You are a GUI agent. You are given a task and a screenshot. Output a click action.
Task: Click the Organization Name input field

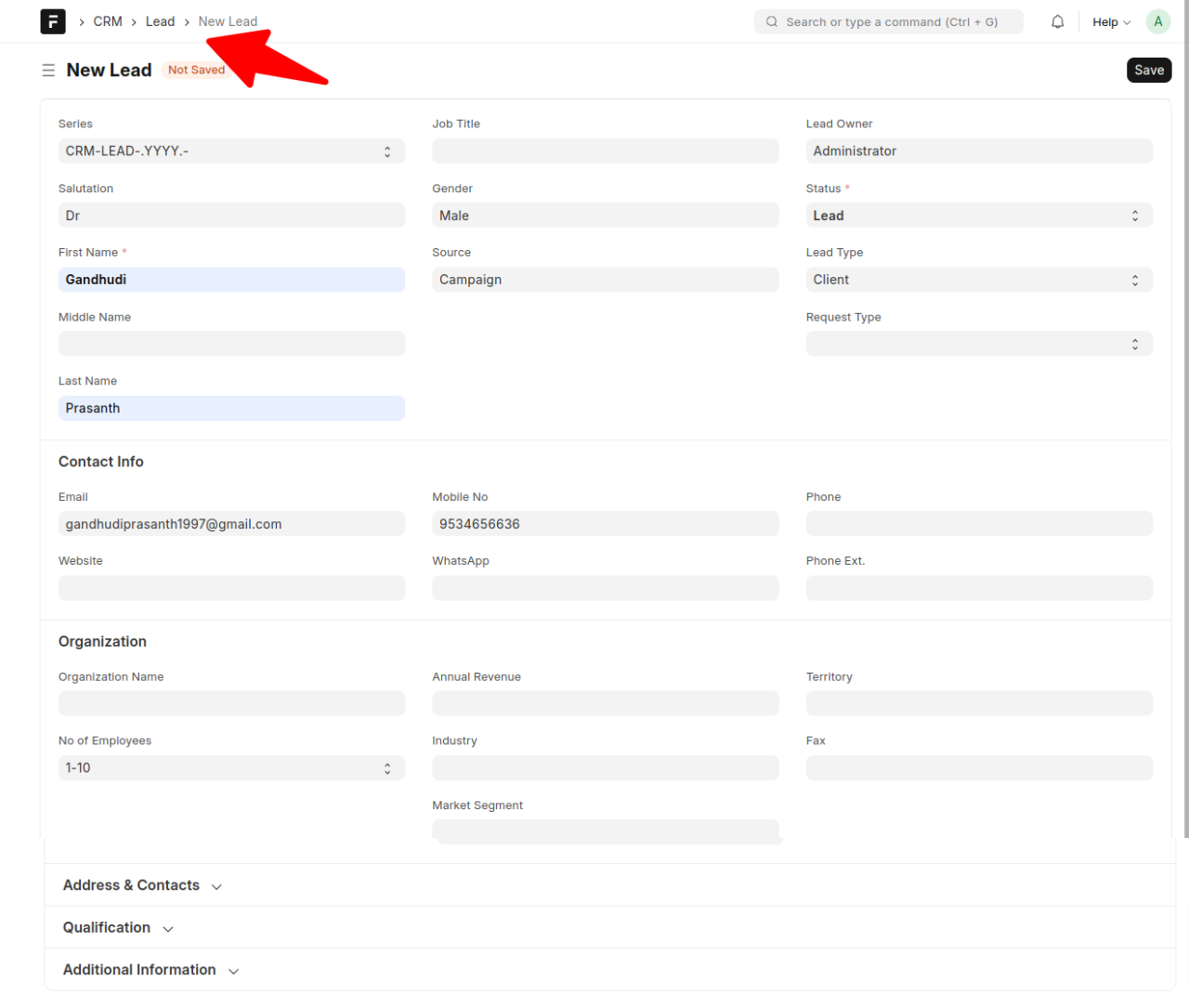231,703
